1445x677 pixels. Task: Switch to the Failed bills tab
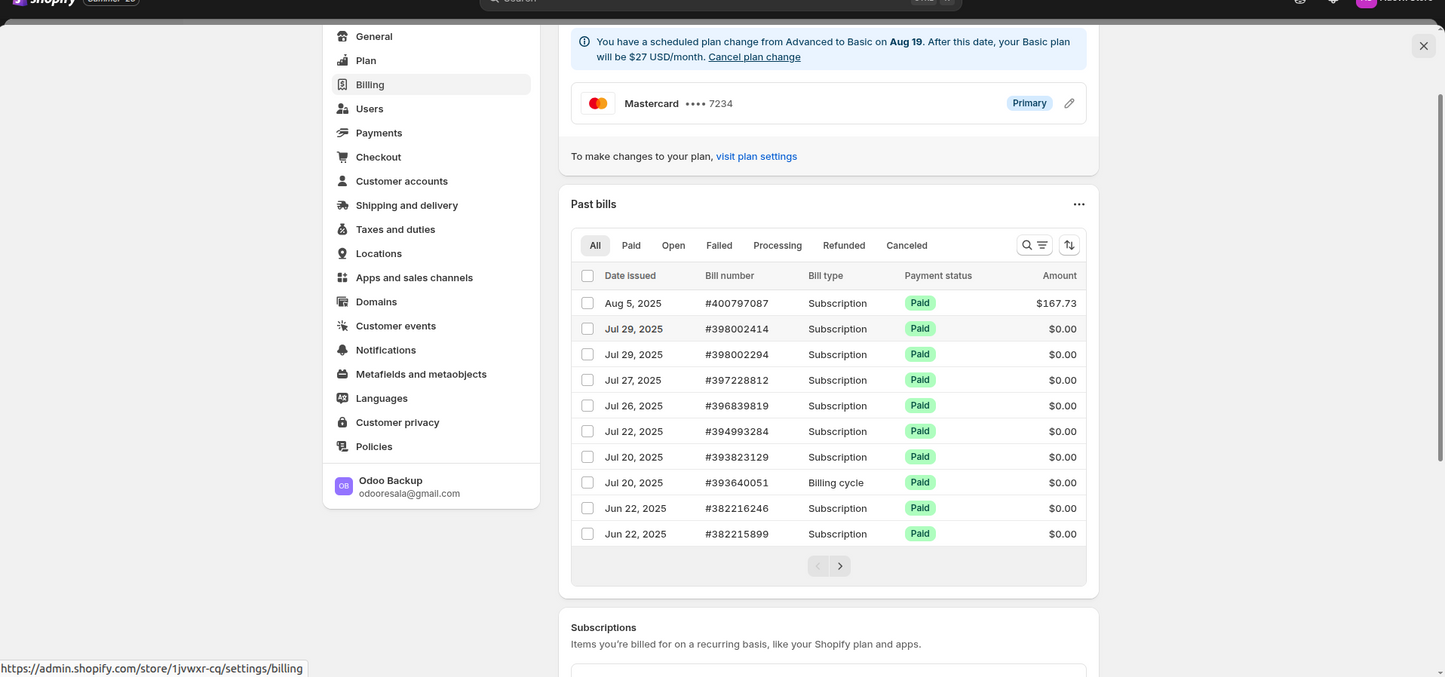tap(719, 245)
